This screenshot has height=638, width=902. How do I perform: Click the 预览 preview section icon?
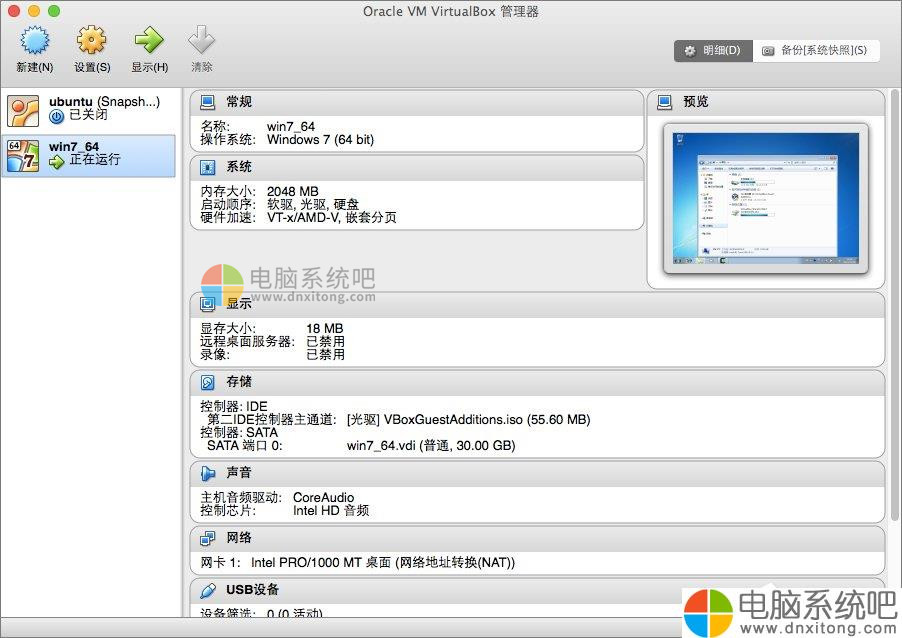coord(664,102)
